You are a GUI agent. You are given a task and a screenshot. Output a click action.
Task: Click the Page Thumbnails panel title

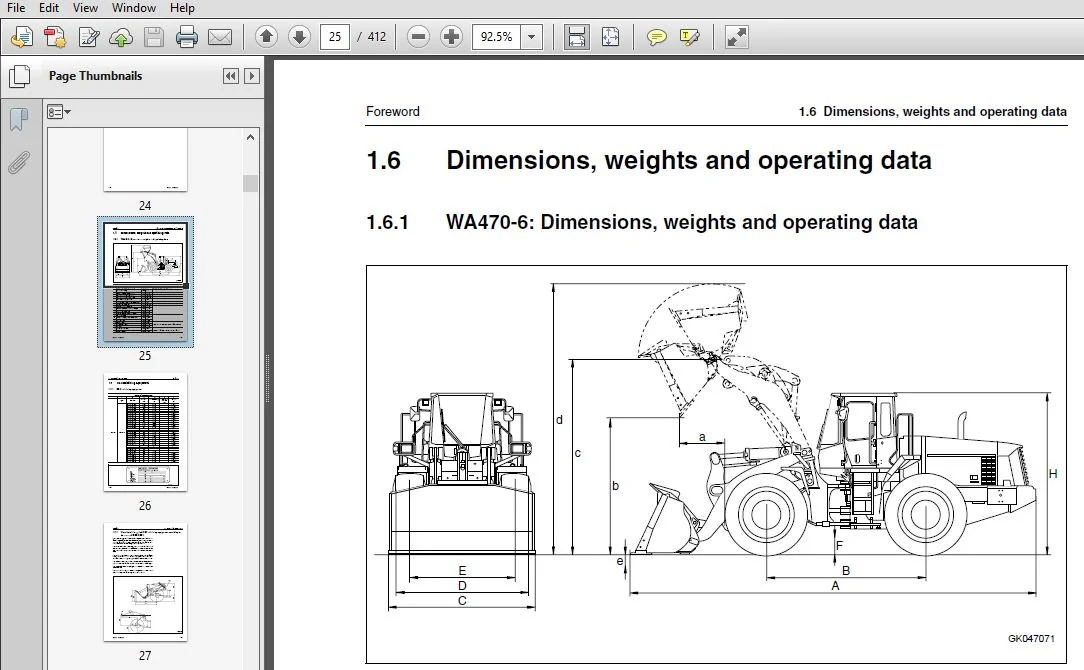[x=95, y=76]
